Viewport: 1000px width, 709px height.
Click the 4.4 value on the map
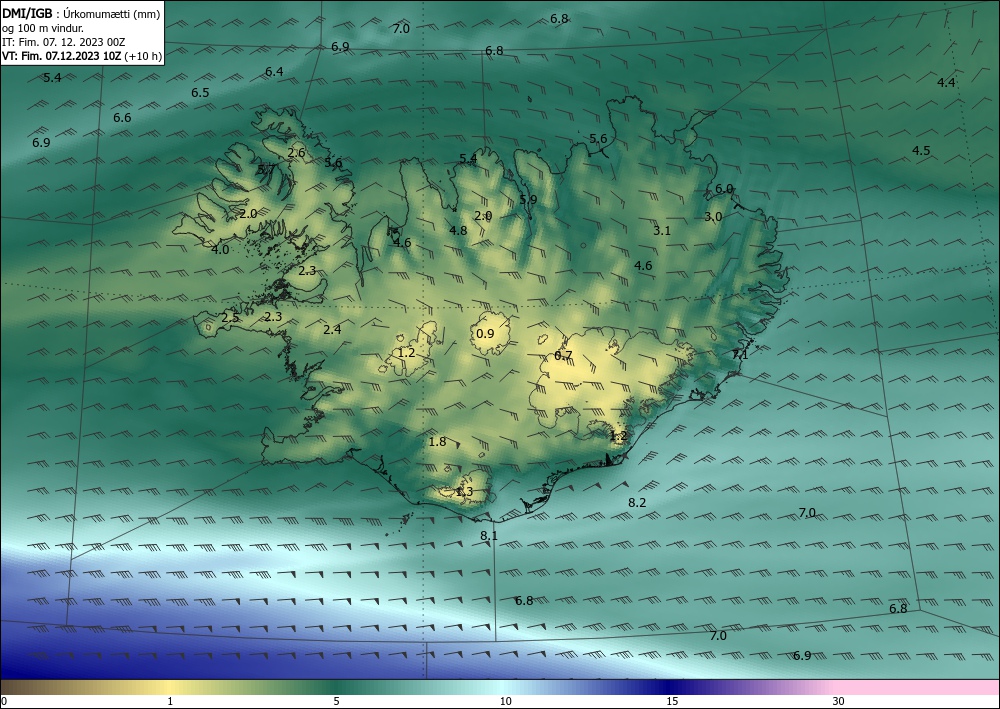pyautogui.click(x=946, y=83)
